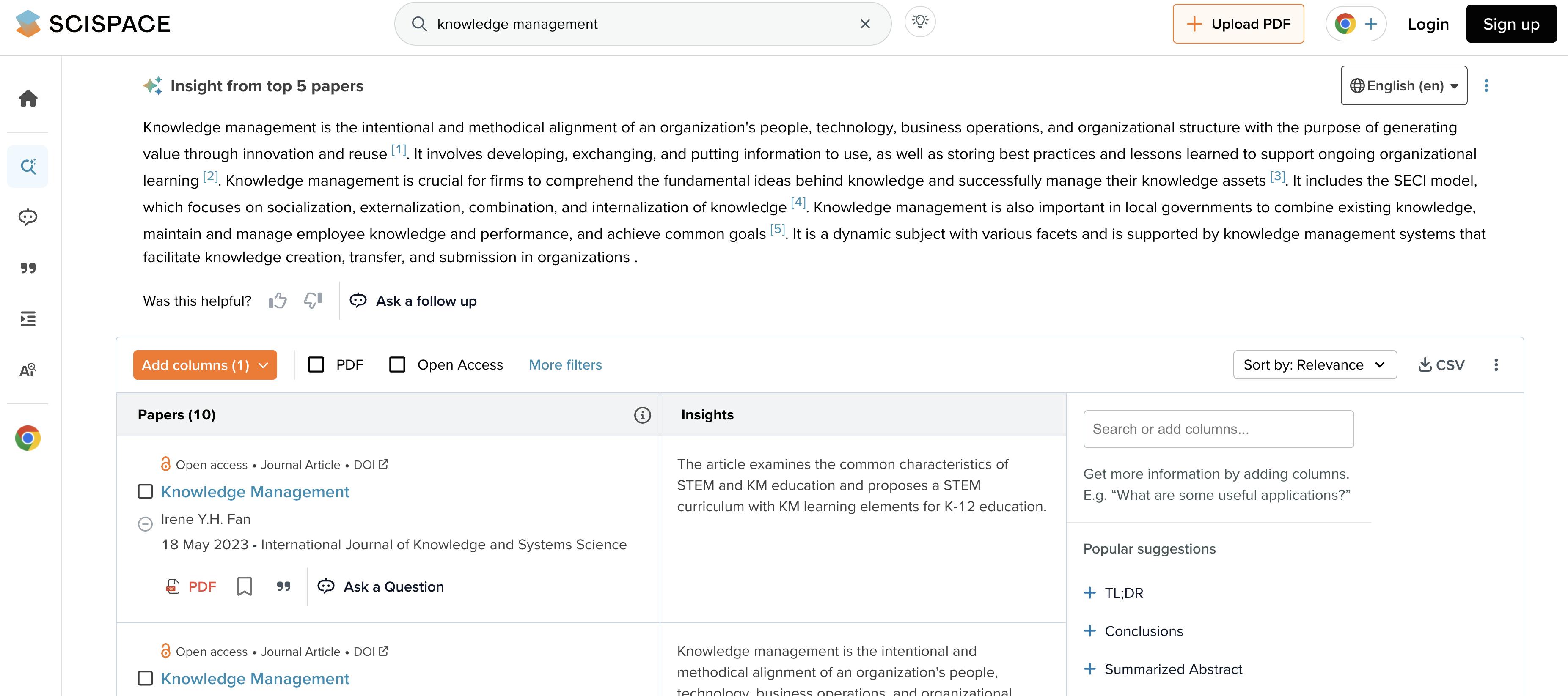Click the Sign up button
This screenshot has height=696, width=1568.
[x=1511, y=24]
